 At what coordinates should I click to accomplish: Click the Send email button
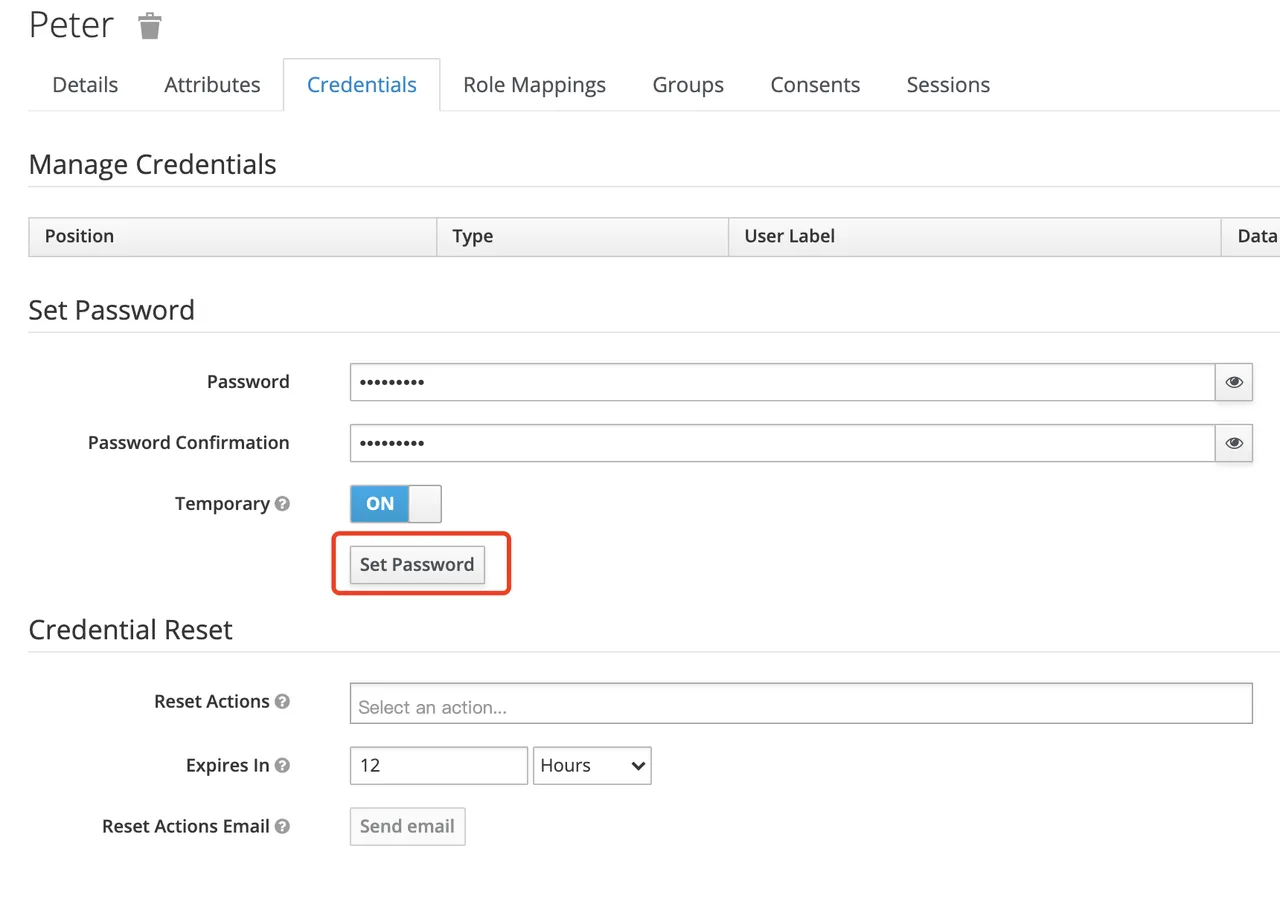tap(407, 827)
